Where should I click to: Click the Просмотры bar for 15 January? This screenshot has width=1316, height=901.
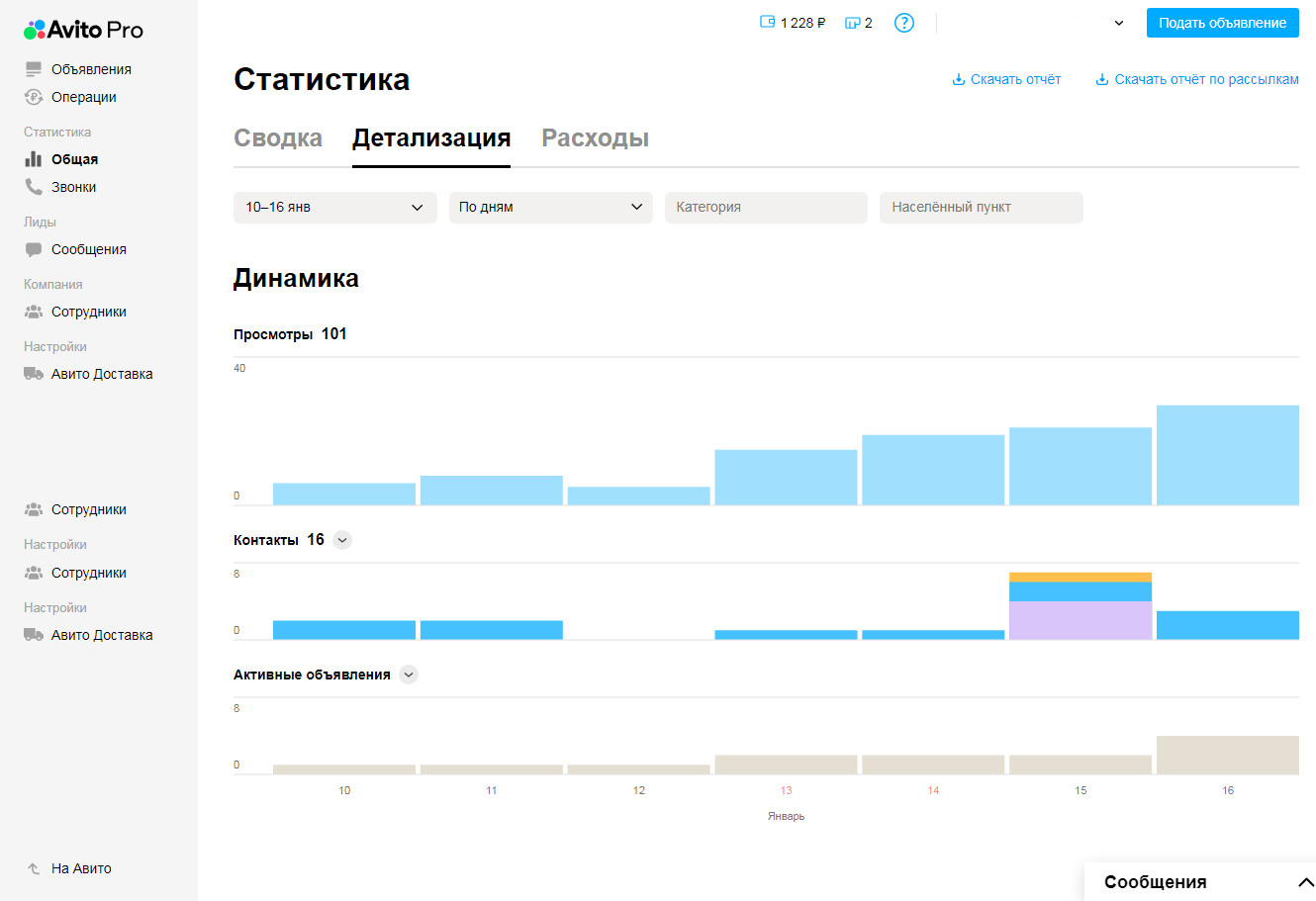(x=1081, y=466)
